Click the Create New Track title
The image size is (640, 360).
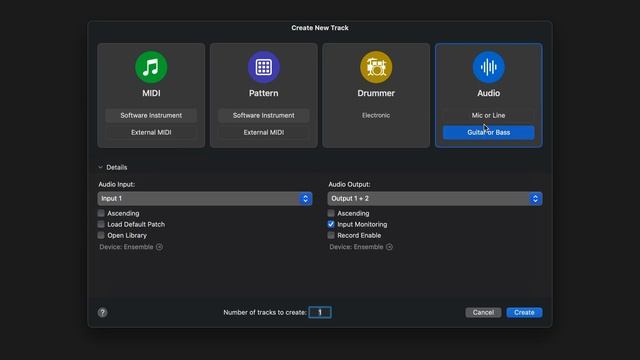coord(320,28)
